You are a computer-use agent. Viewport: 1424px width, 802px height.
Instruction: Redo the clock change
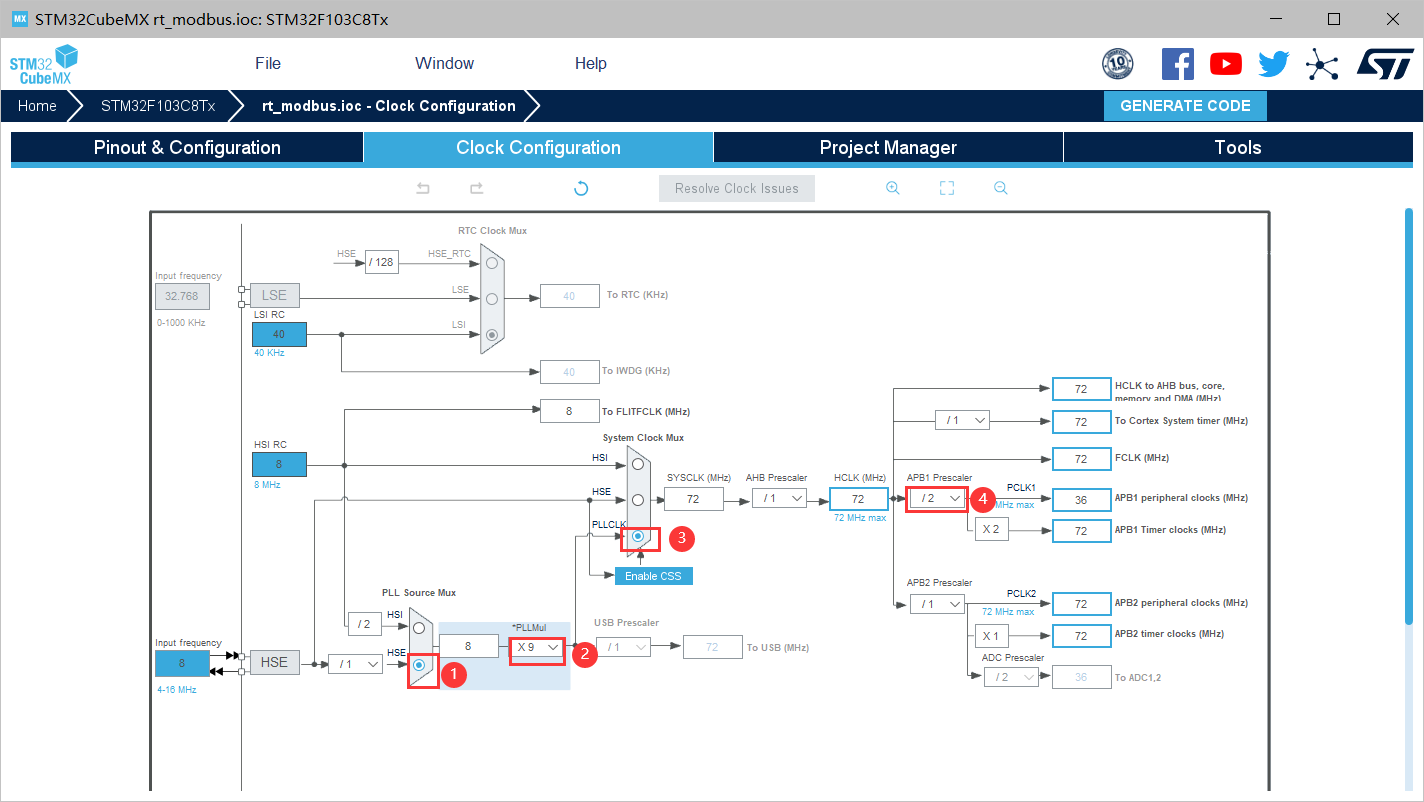(x=477, y=188)
